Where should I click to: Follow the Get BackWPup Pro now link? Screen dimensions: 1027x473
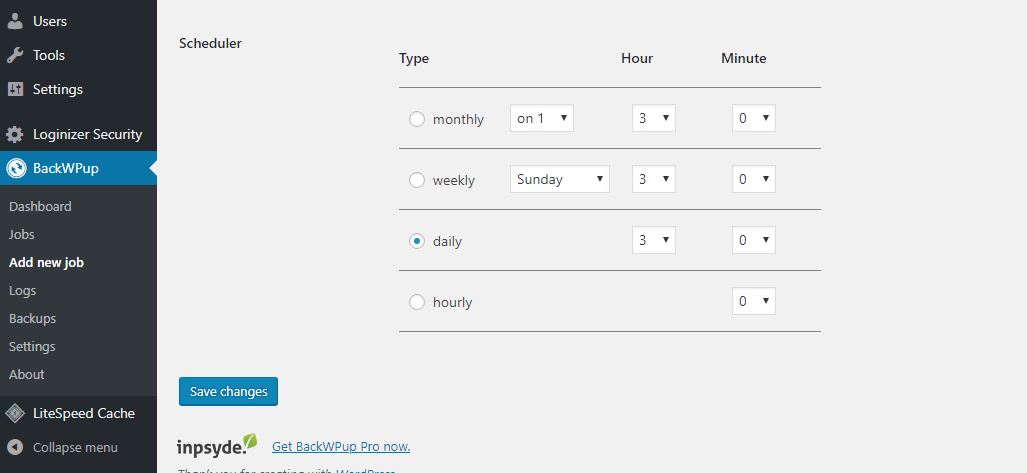coord(341,447)
